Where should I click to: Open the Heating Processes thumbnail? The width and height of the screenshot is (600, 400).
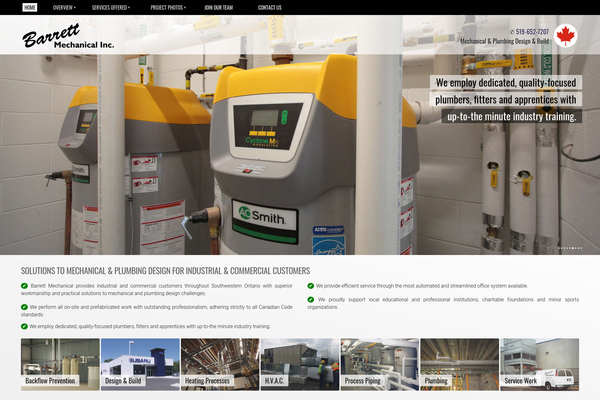pos(220,363)
